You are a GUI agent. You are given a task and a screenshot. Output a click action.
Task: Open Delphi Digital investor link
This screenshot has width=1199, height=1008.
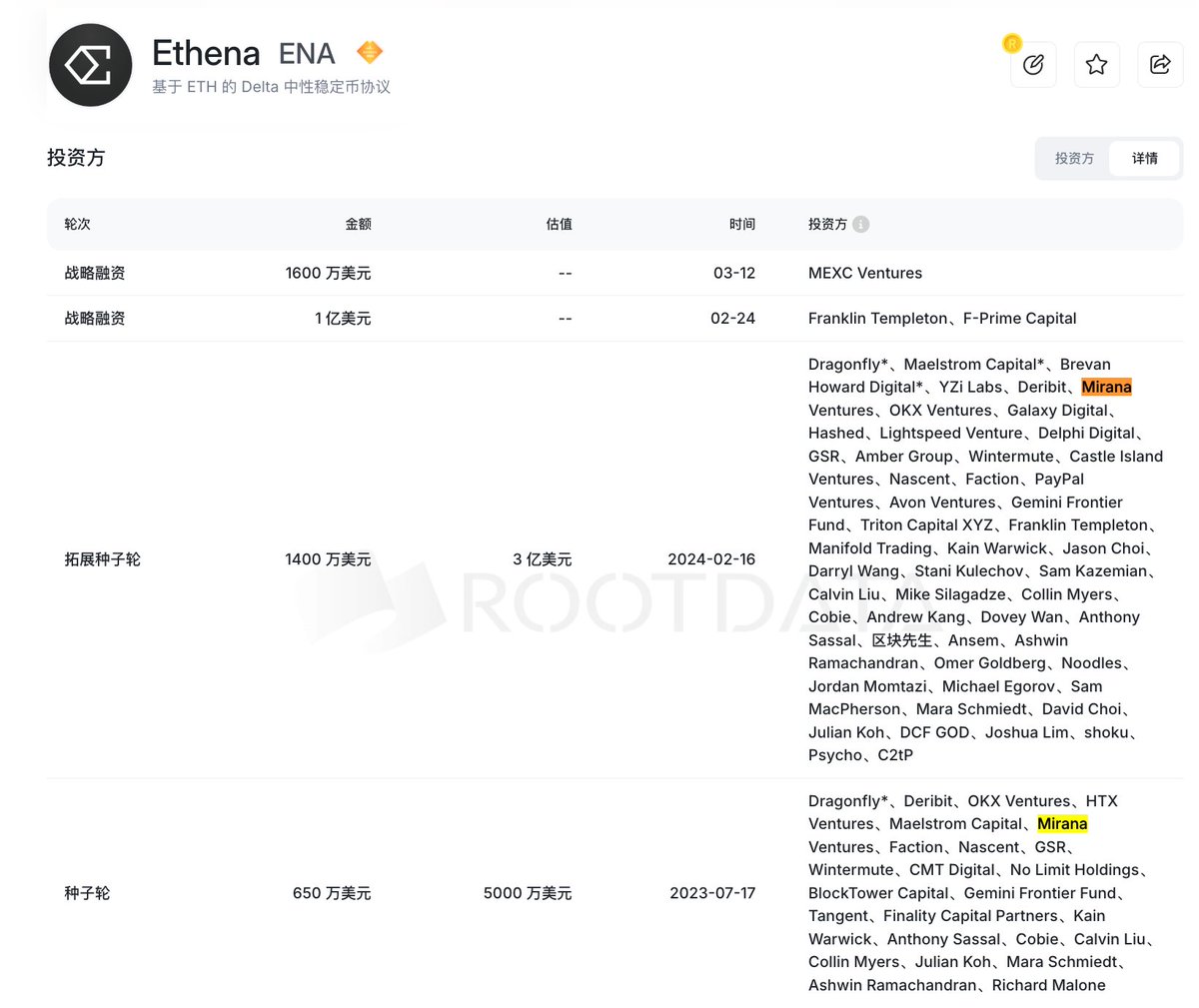[x=1087, y=434]
